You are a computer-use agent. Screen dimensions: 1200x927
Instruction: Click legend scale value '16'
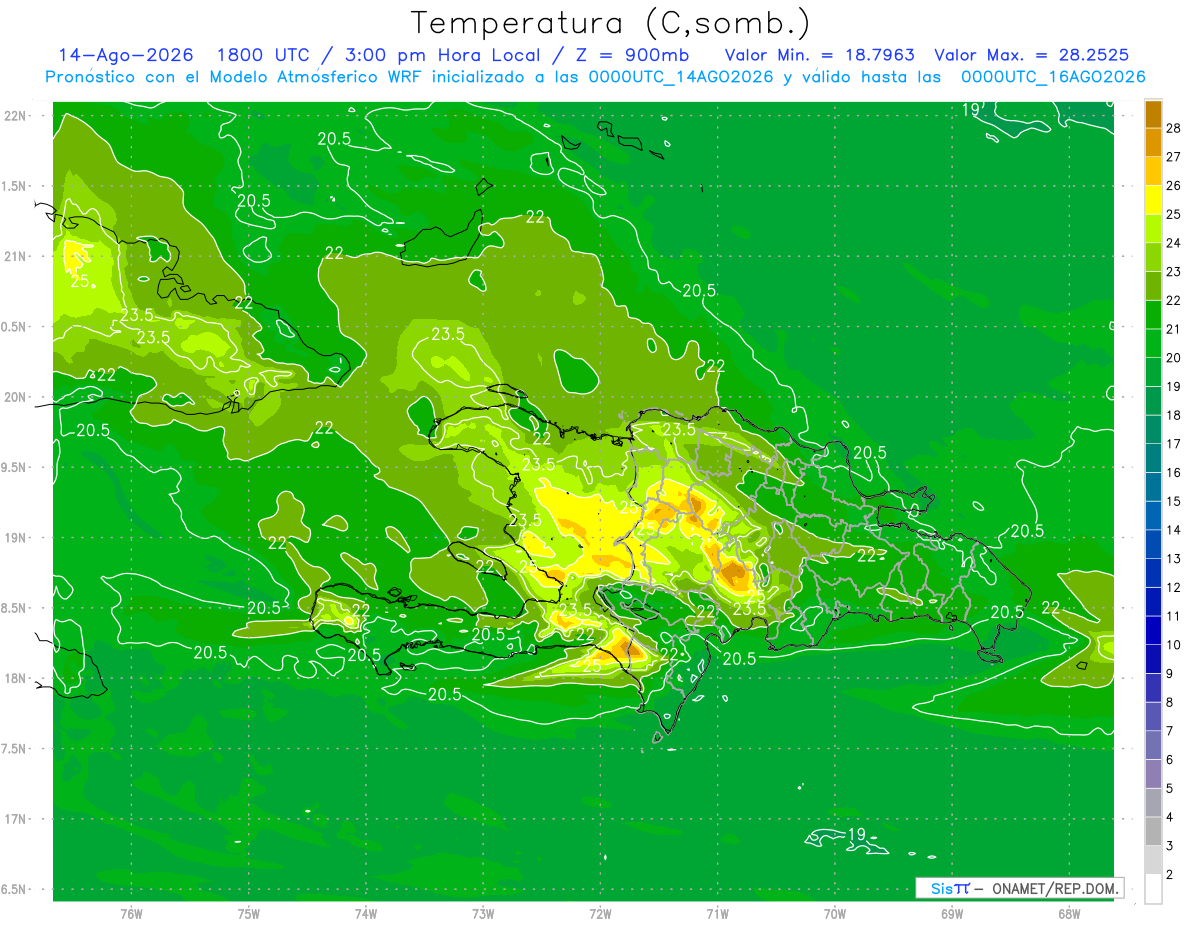pos(1174,472)
